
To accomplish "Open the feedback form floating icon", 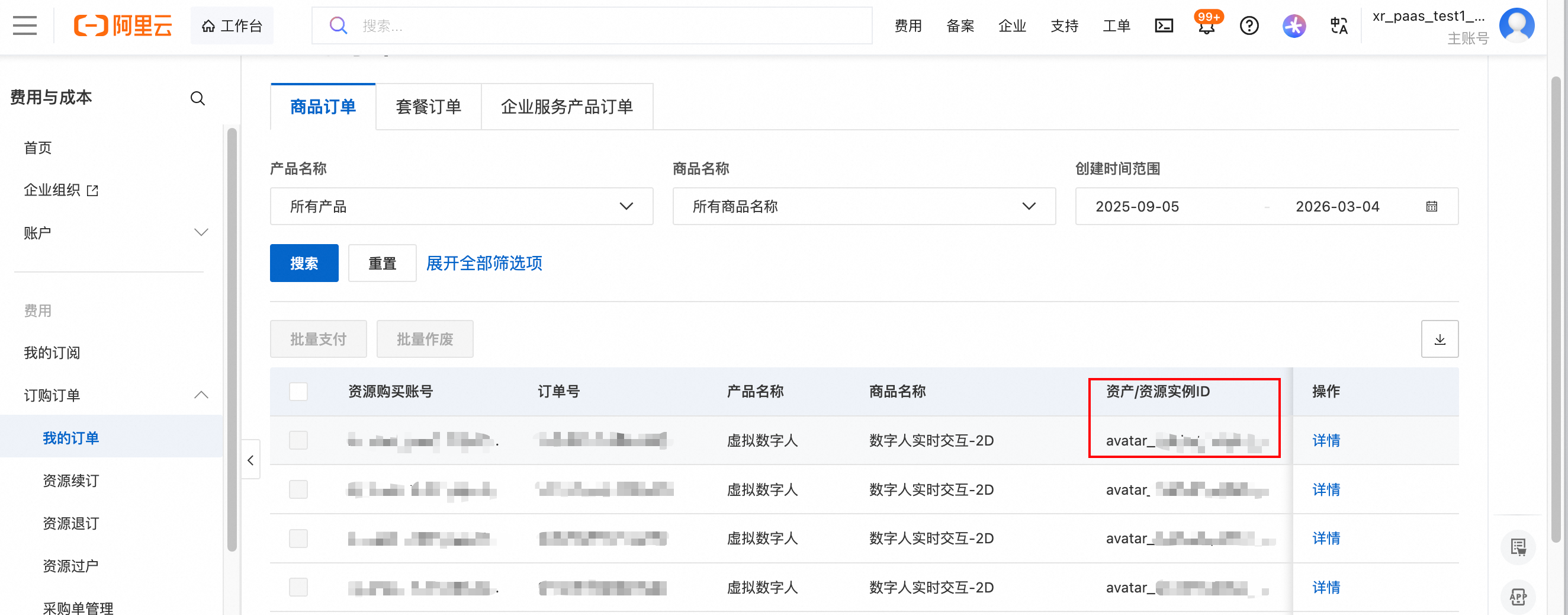I will point(1518,547).
